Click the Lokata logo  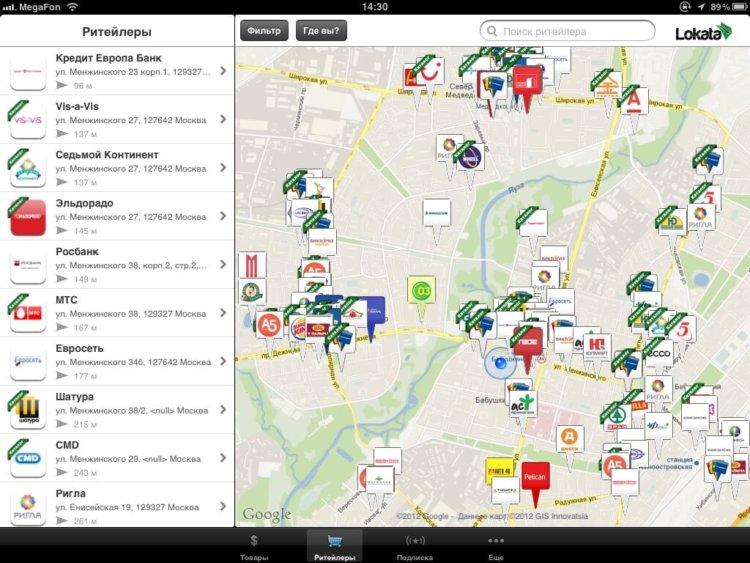(703, 33)
